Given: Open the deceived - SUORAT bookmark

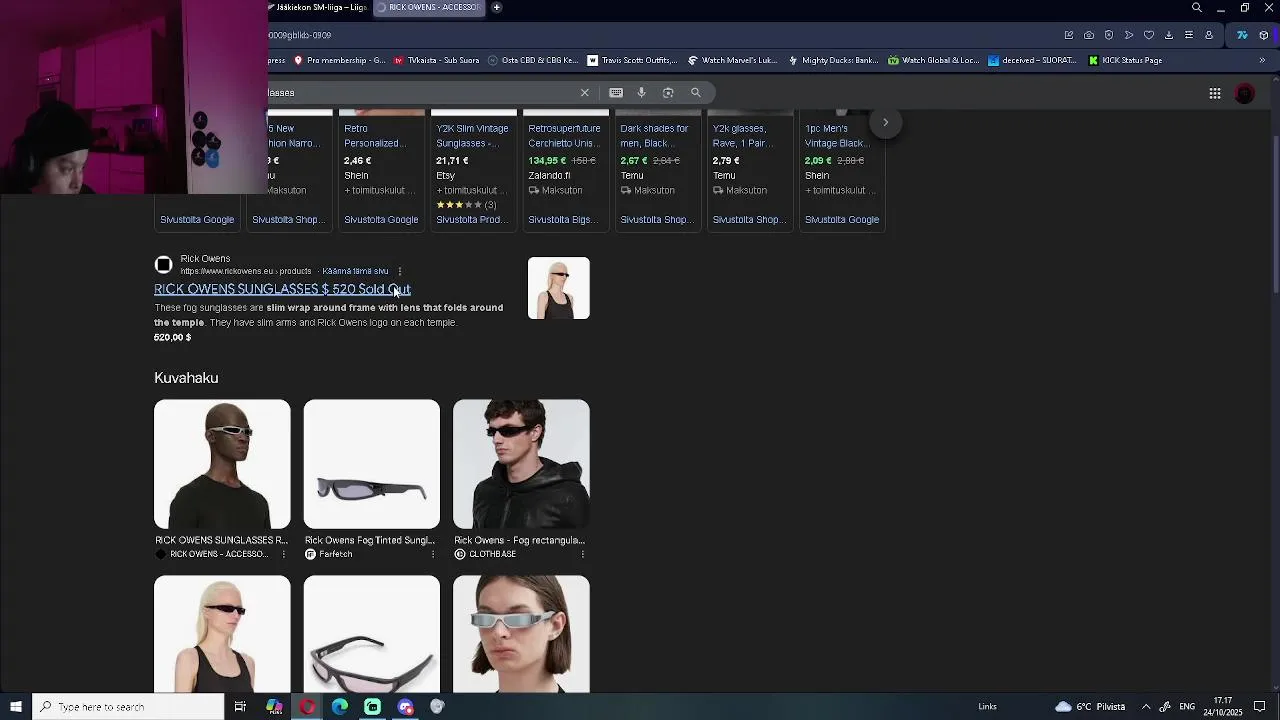Looking at the screenshot, I should 1034,60.
